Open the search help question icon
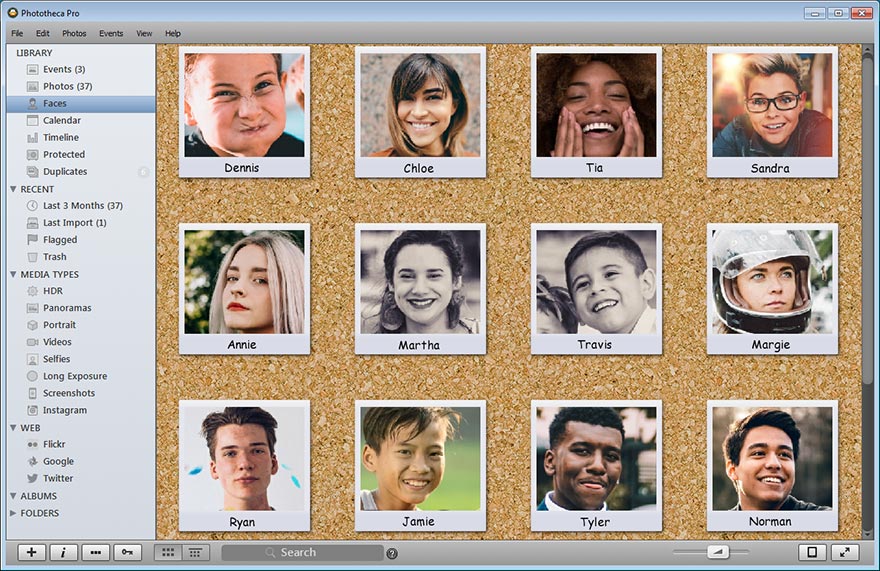The image size is (880, 571). coord(392,554)
